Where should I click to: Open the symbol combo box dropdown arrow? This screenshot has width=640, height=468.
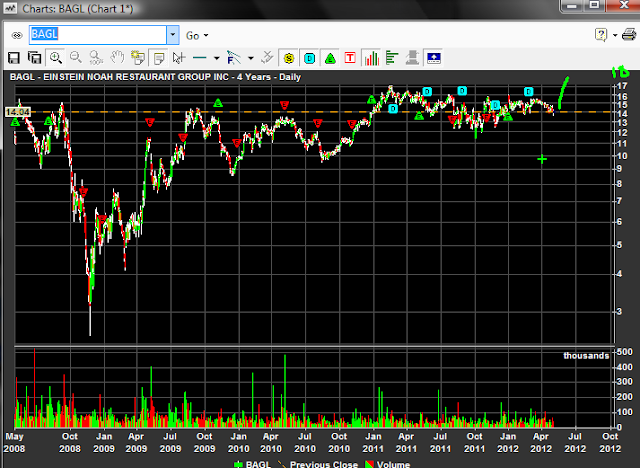[x=173, y=35]
